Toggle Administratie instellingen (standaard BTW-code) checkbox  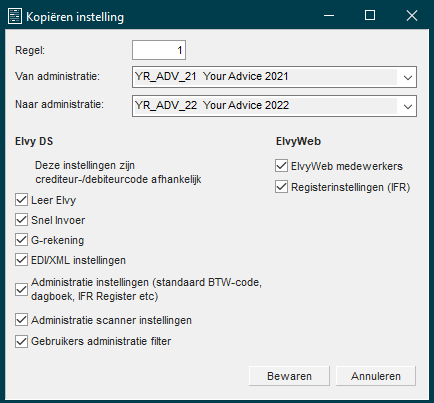[x=21, y=289]
